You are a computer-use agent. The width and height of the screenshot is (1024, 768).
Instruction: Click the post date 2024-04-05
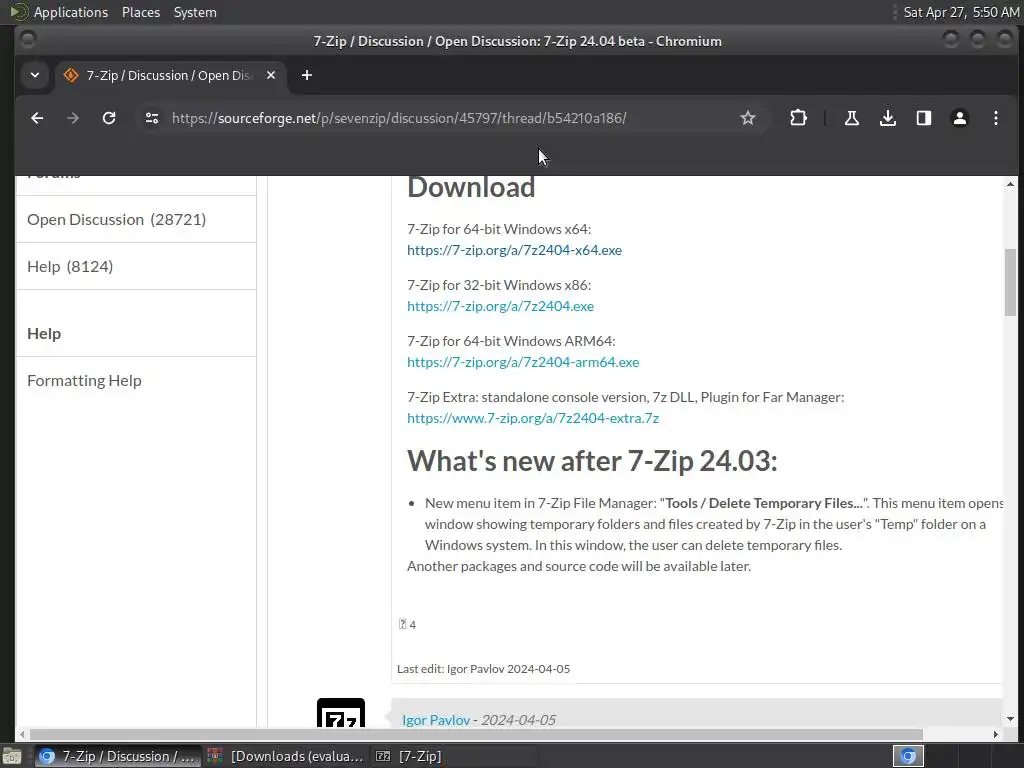[519, 720]
